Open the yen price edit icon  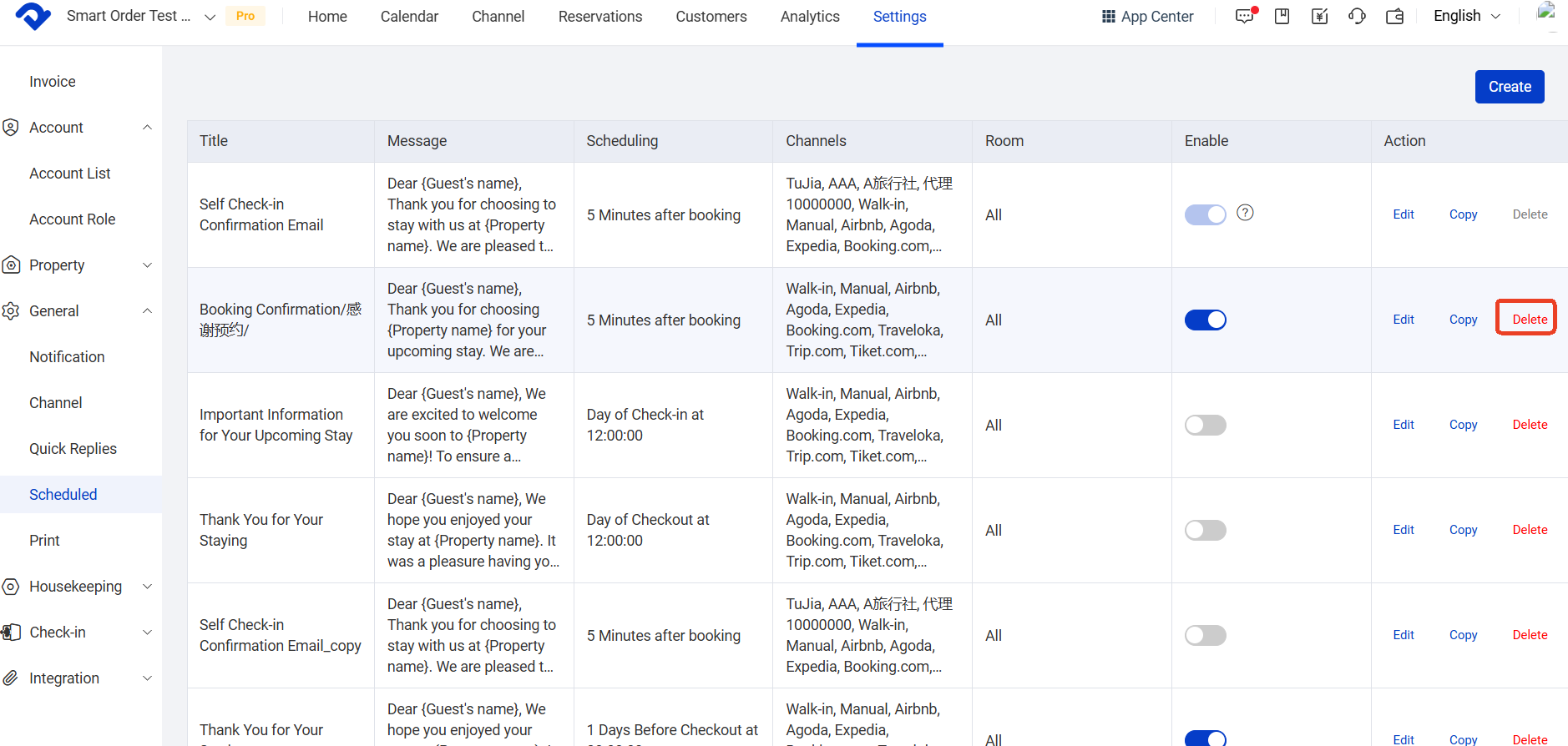coord(1319,17)
